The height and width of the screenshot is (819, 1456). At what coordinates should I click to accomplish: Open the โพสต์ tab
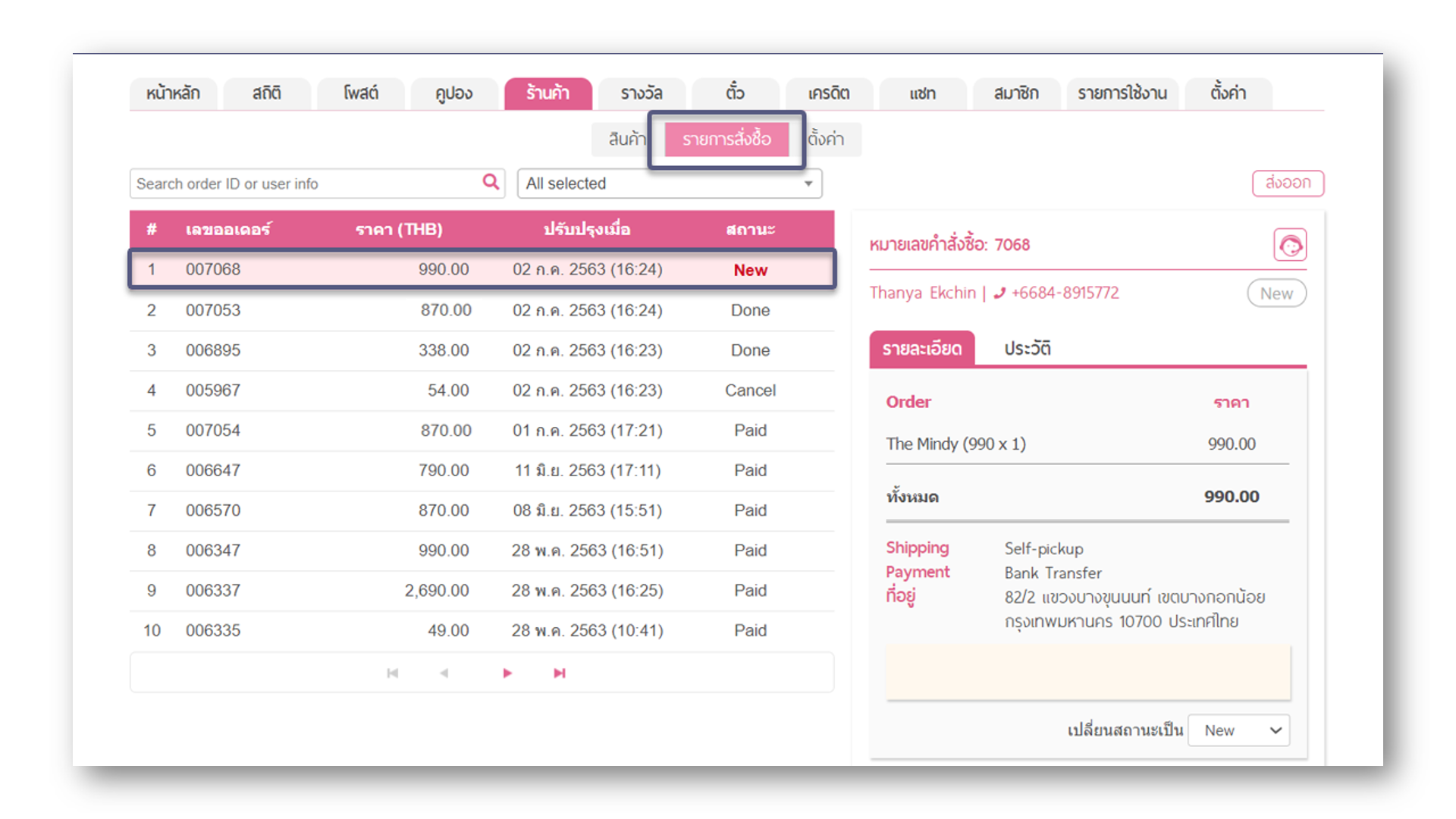pyautogui.click(x=361, y=93)
